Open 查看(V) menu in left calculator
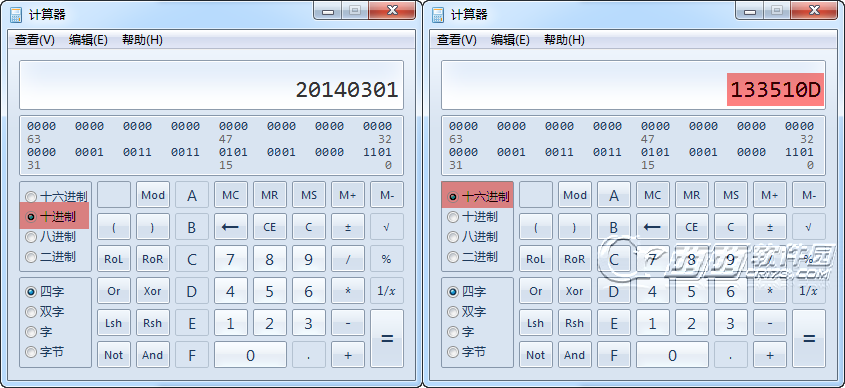Screen dimensions: 845x388 [x=35, y=40]
